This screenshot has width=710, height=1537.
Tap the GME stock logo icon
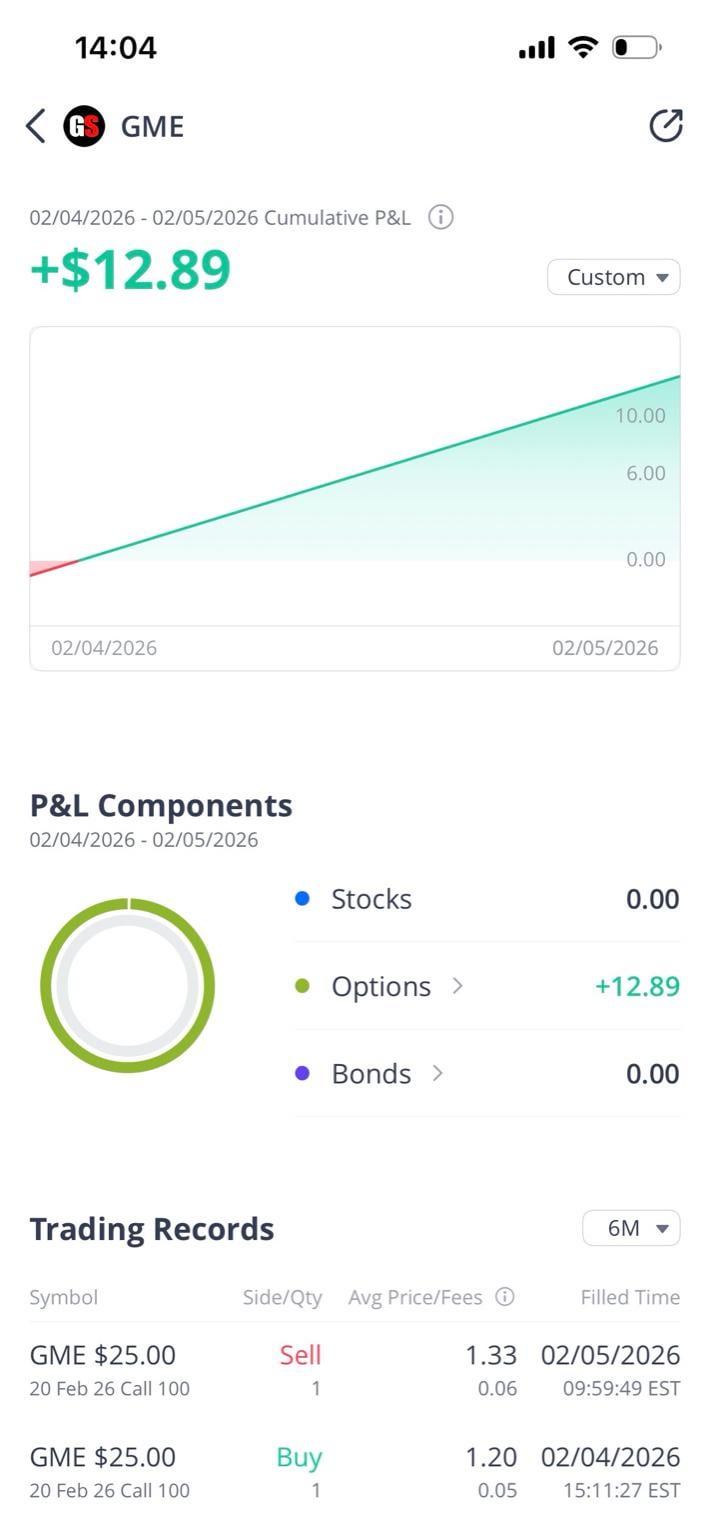pos(84,127)
